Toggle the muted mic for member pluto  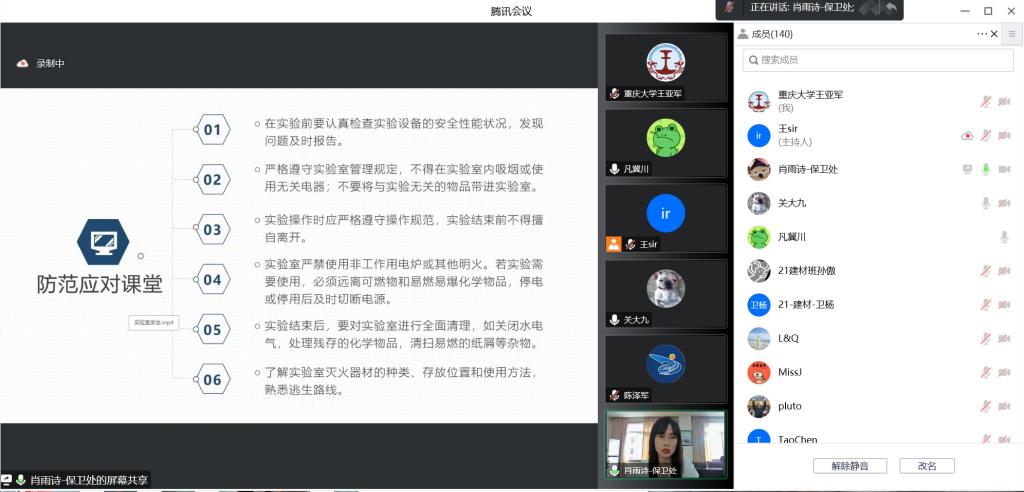pyautogui.click(x=986, y=406)
